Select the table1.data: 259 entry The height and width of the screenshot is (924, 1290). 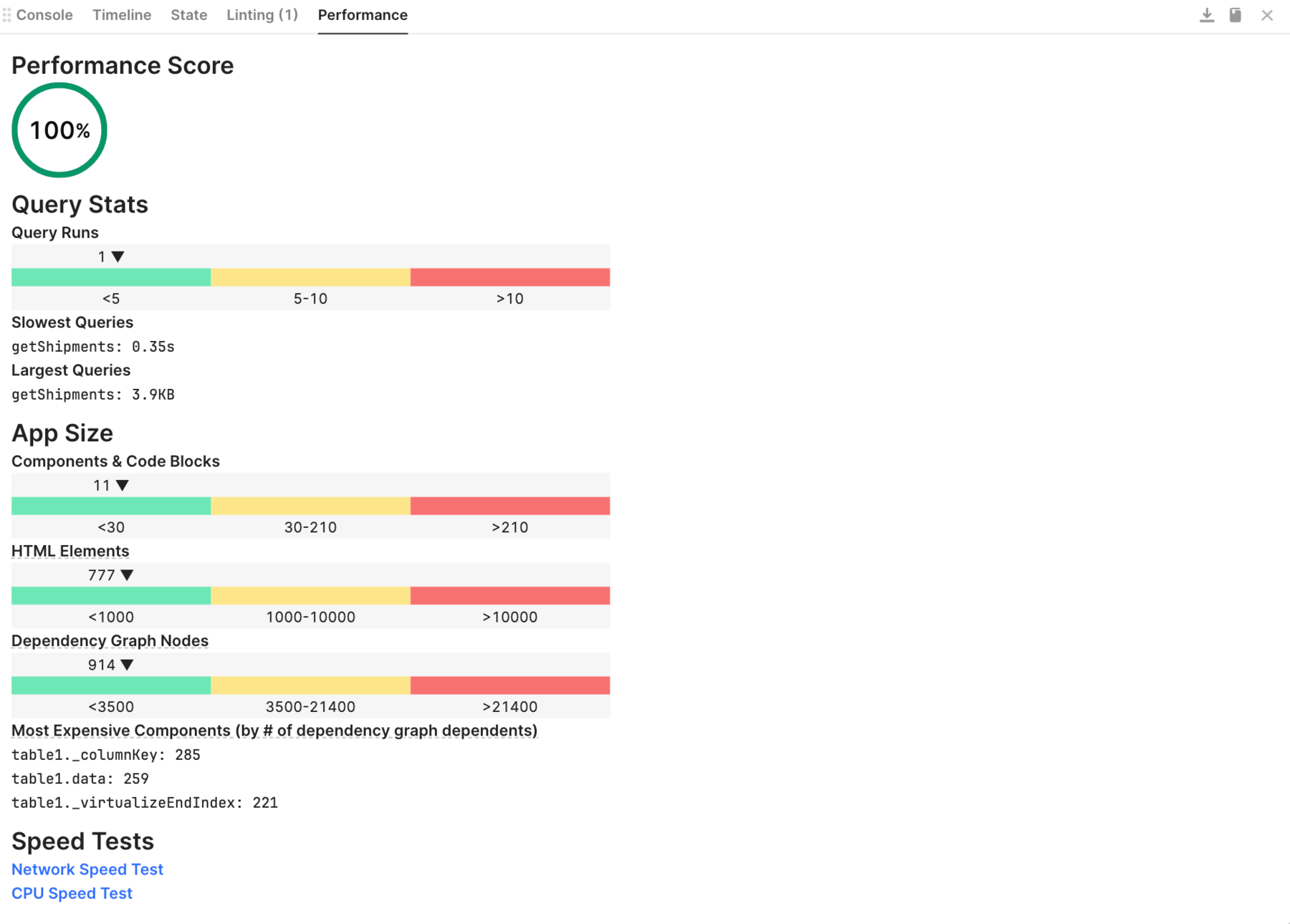click(80, 779)
